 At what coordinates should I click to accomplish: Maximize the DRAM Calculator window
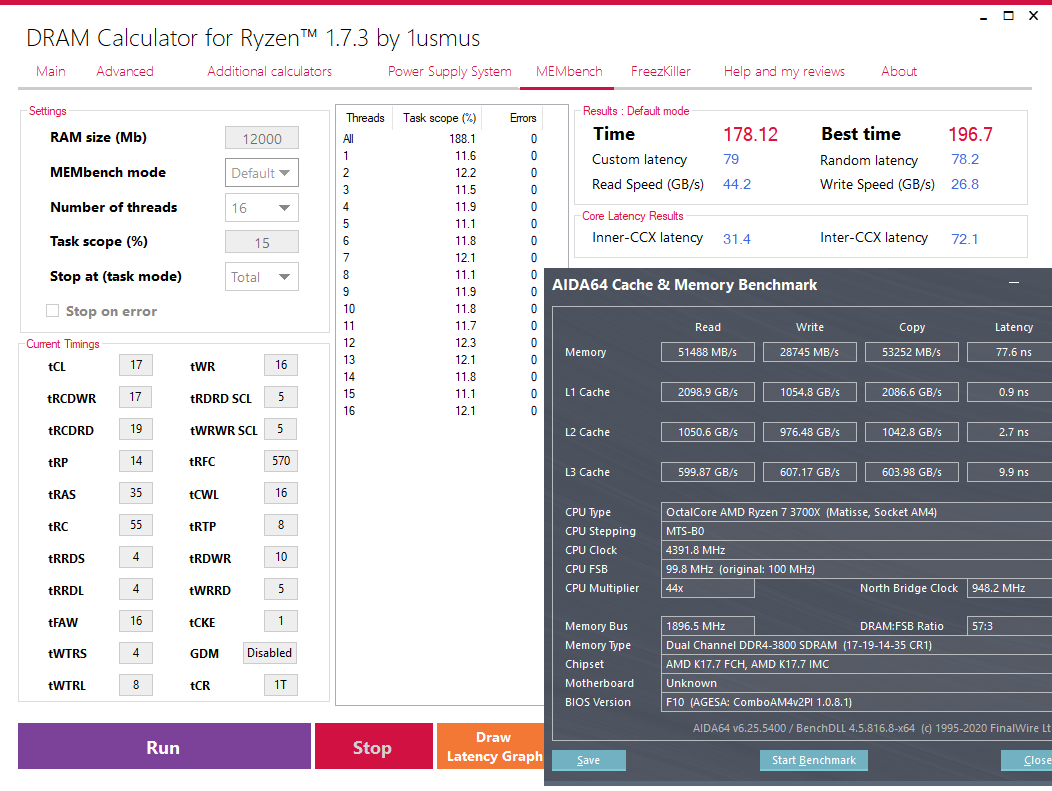1008,15
